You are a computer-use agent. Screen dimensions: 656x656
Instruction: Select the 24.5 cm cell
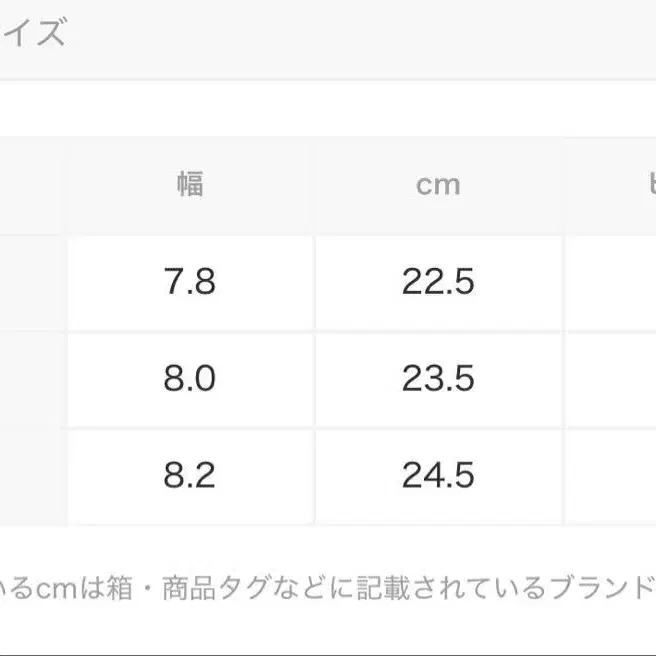pyautogui.click(x=438, y=475)
